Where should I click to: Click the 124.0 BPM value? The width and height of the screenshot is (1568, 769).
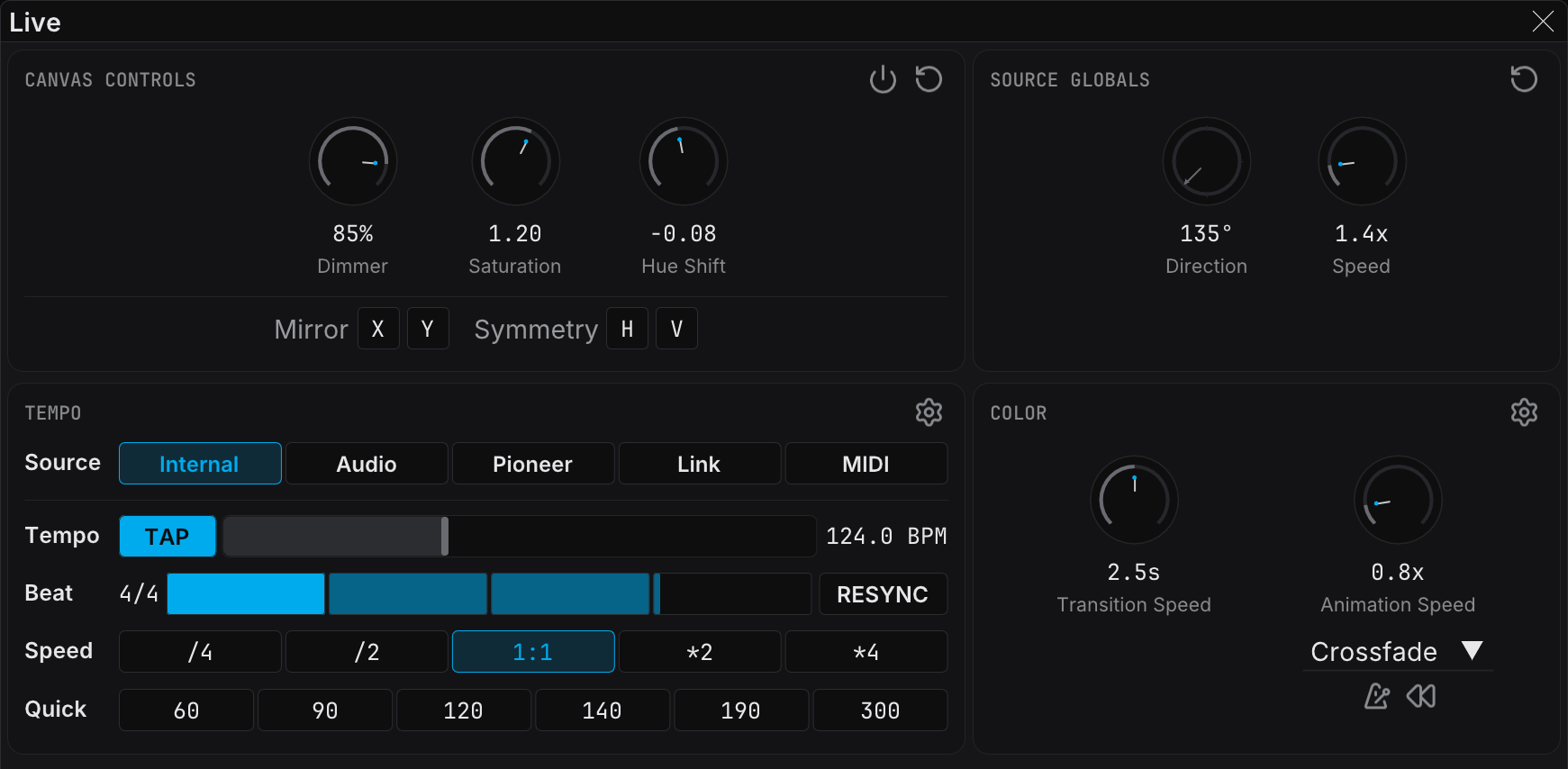886,537
